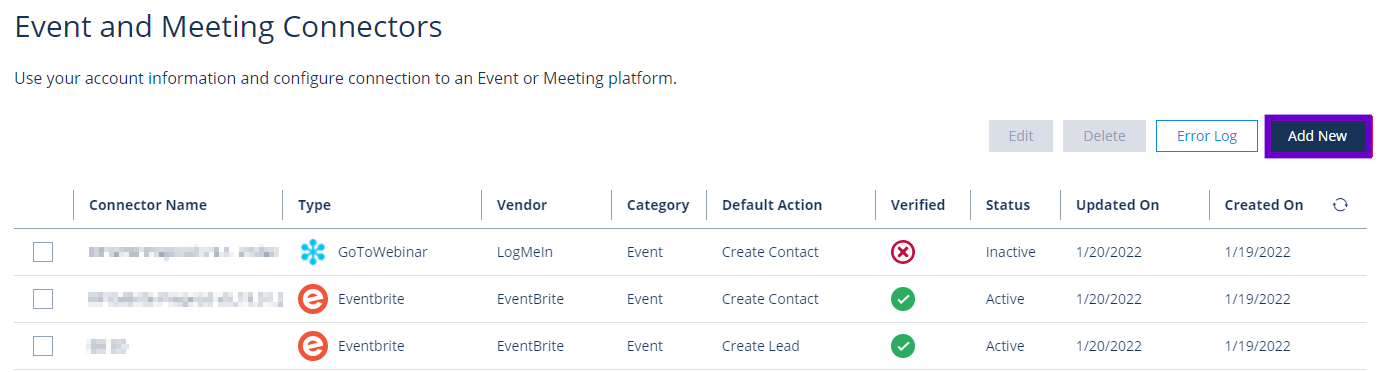Image resolution: width=1395 pixels, height=372 pixels.
Task: Tick the checkbox for the Create Contact Eventbrite row
Action: [x=43, y=299]
